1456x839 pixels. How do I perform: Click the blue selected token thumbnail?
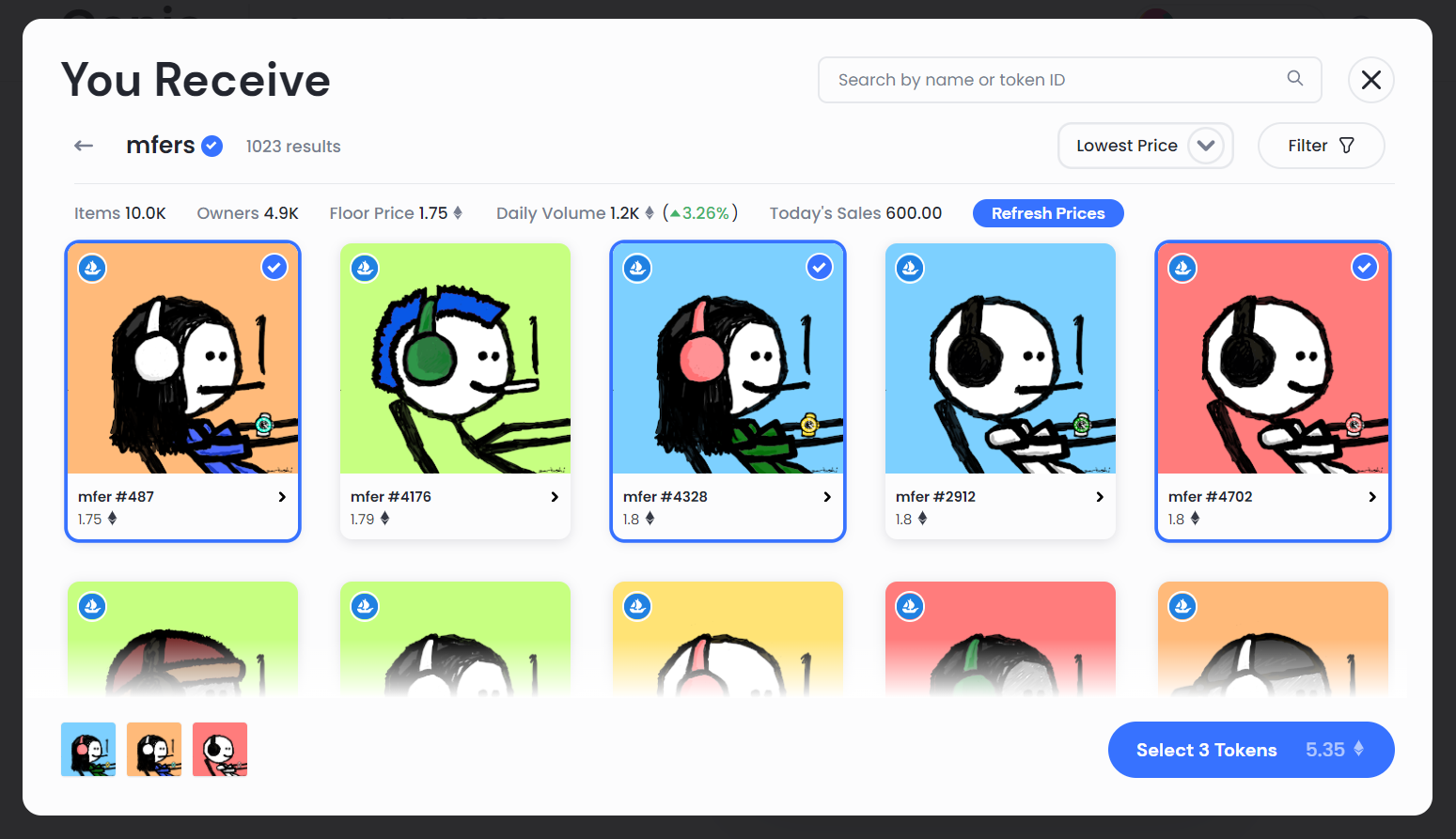(x=88, y=750)
